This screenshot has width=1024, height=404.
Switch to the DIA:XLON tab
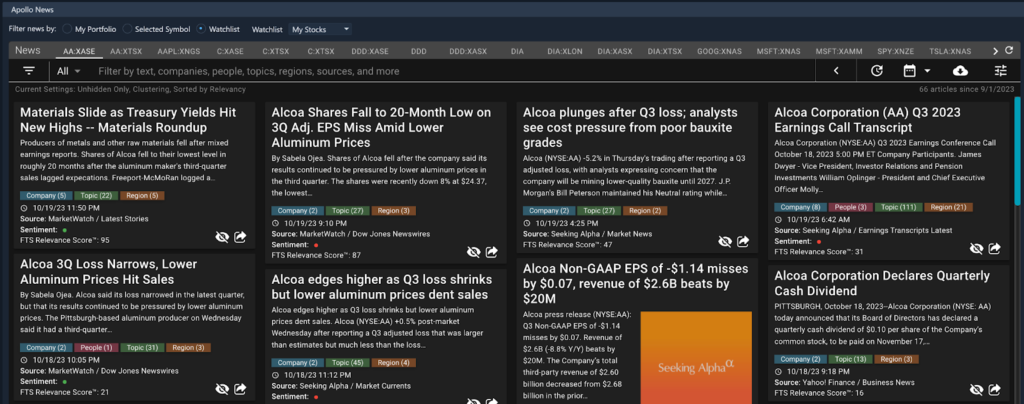pyautogui.click(x=564, y=51)
